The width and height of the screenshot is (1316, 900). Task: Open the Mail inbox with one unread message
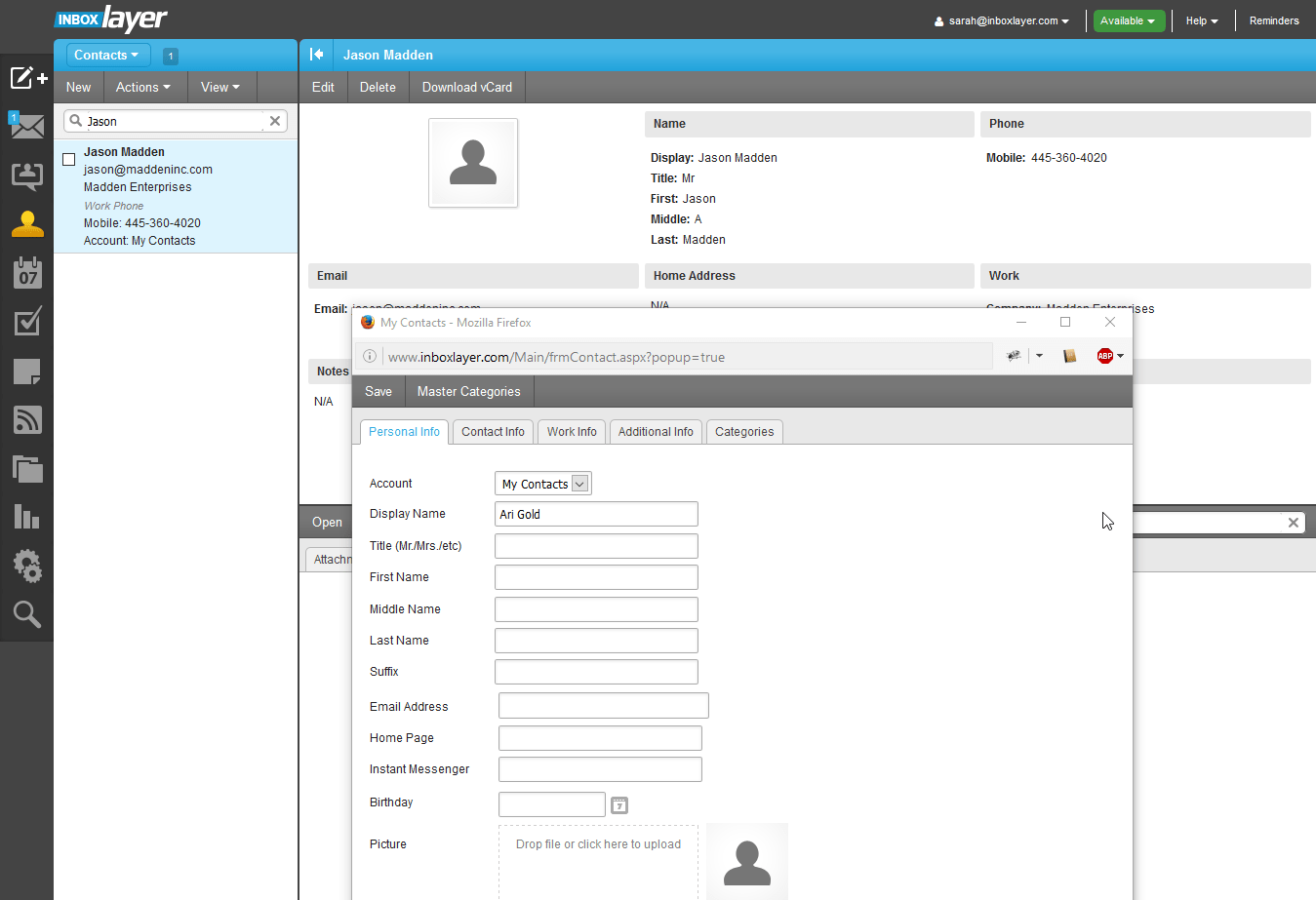click(26, 127)
